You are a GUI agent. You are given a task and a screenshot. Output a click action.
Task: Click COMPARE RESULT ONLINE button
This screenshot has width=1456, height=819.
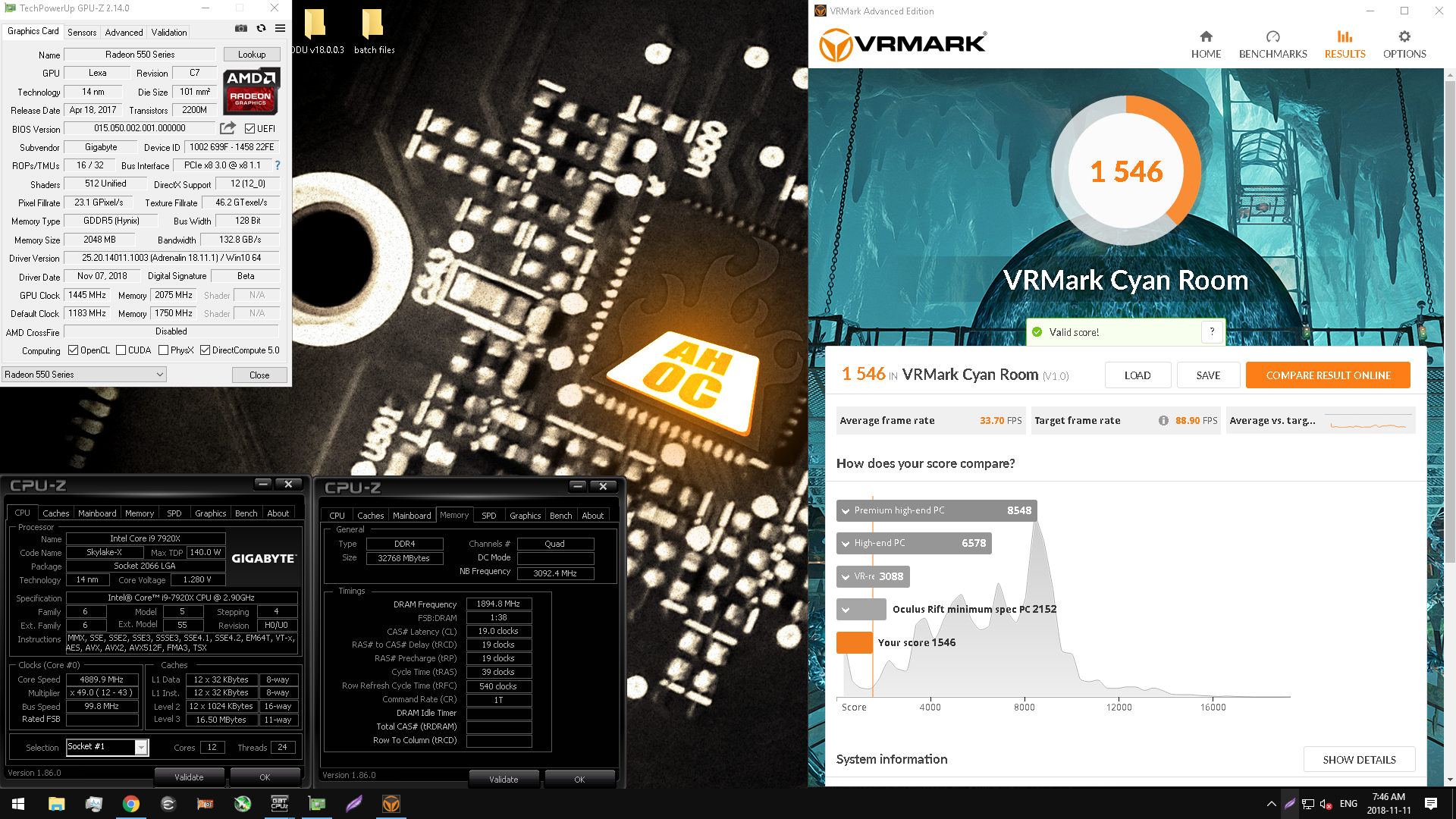(x=1328, y=375)
